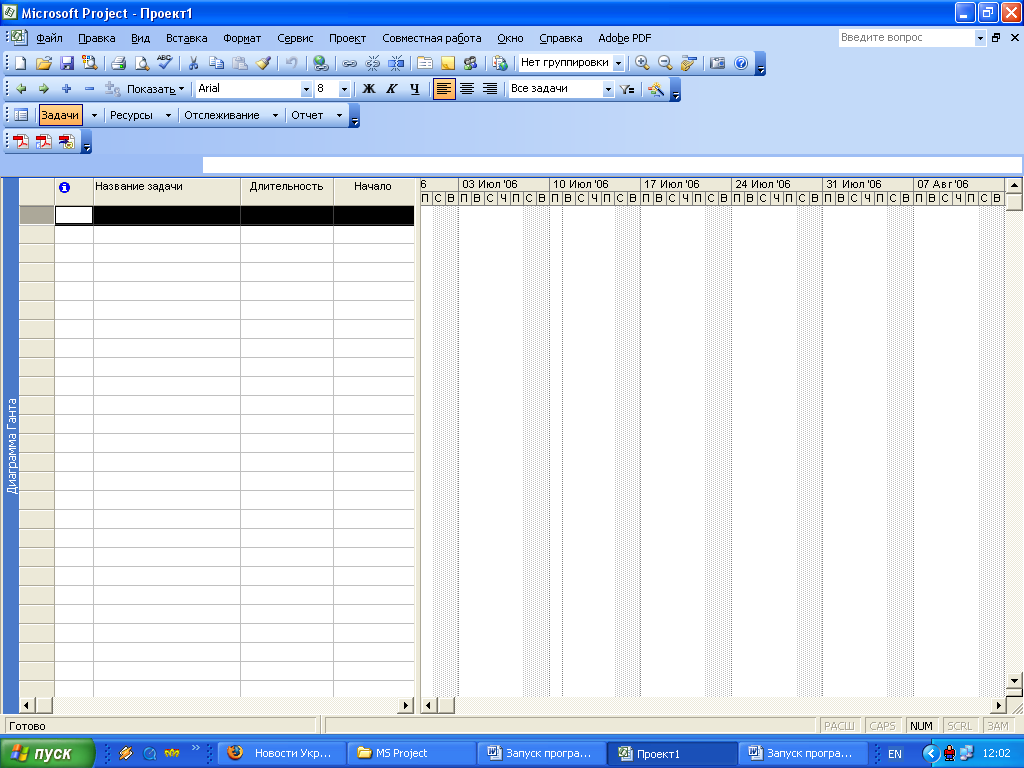Expand the arrow next to 'Отчет'
1024x768 pixels.
339,115
